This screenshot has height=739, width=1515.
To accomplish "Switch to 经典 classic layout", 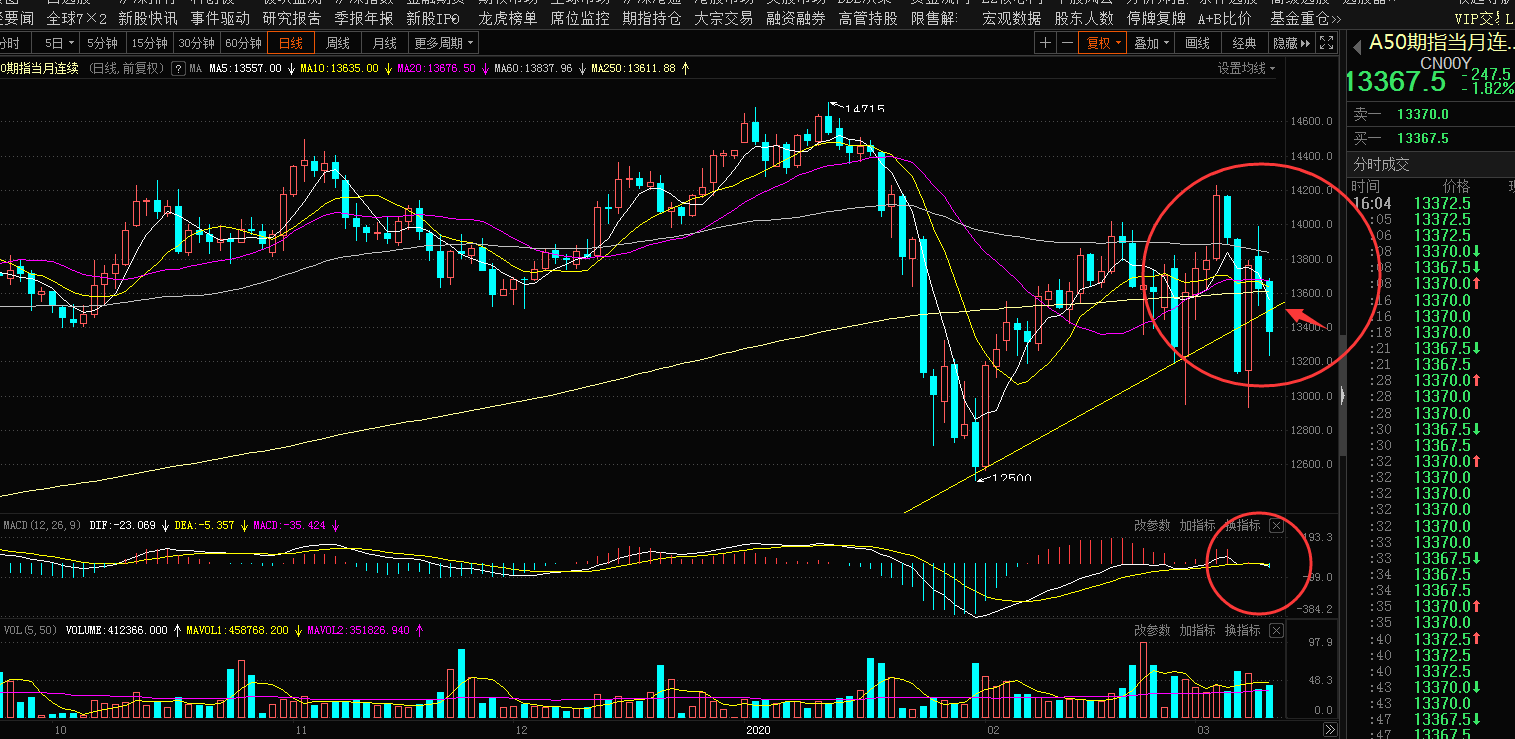I will coord(1244,43).
